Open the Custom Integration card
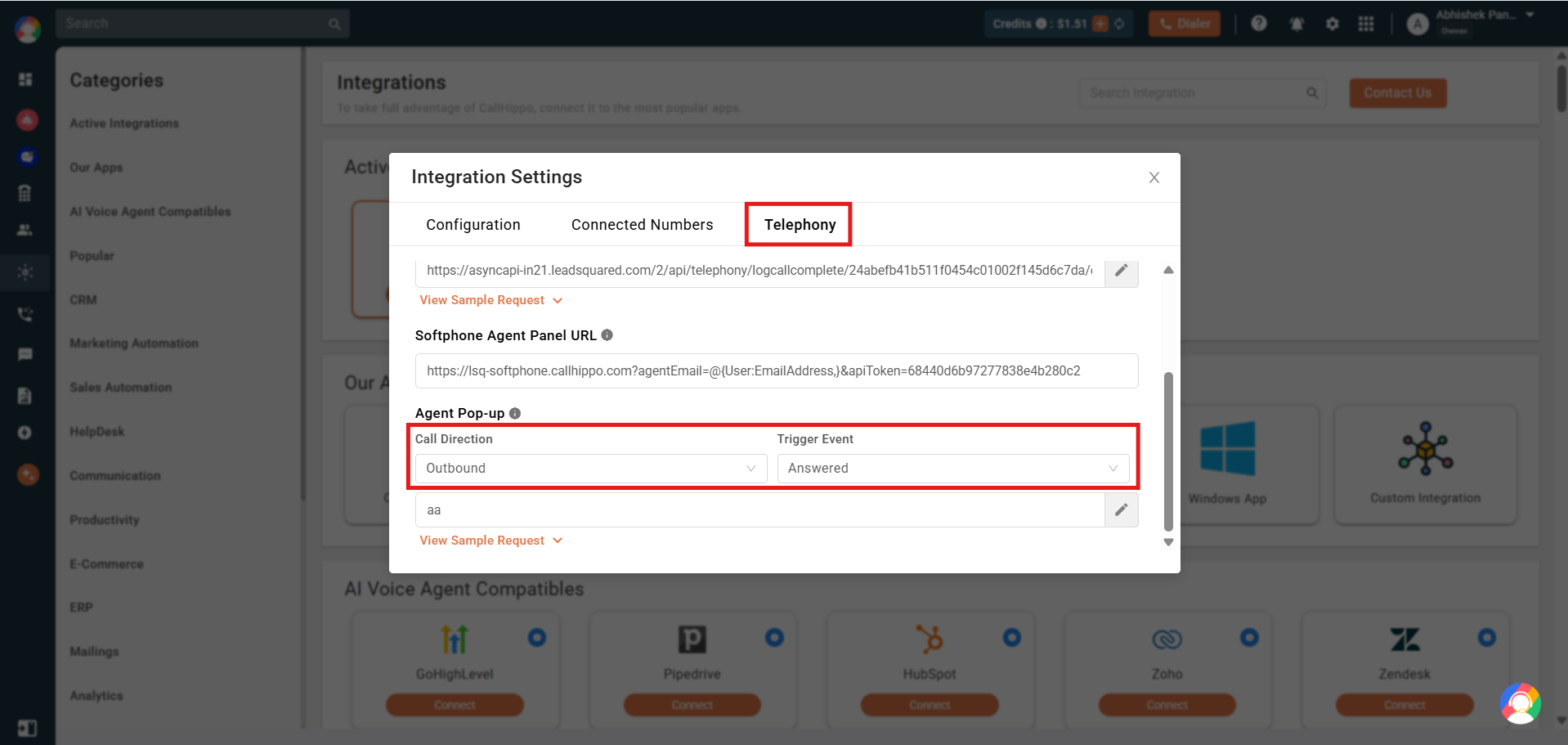 1426,465
